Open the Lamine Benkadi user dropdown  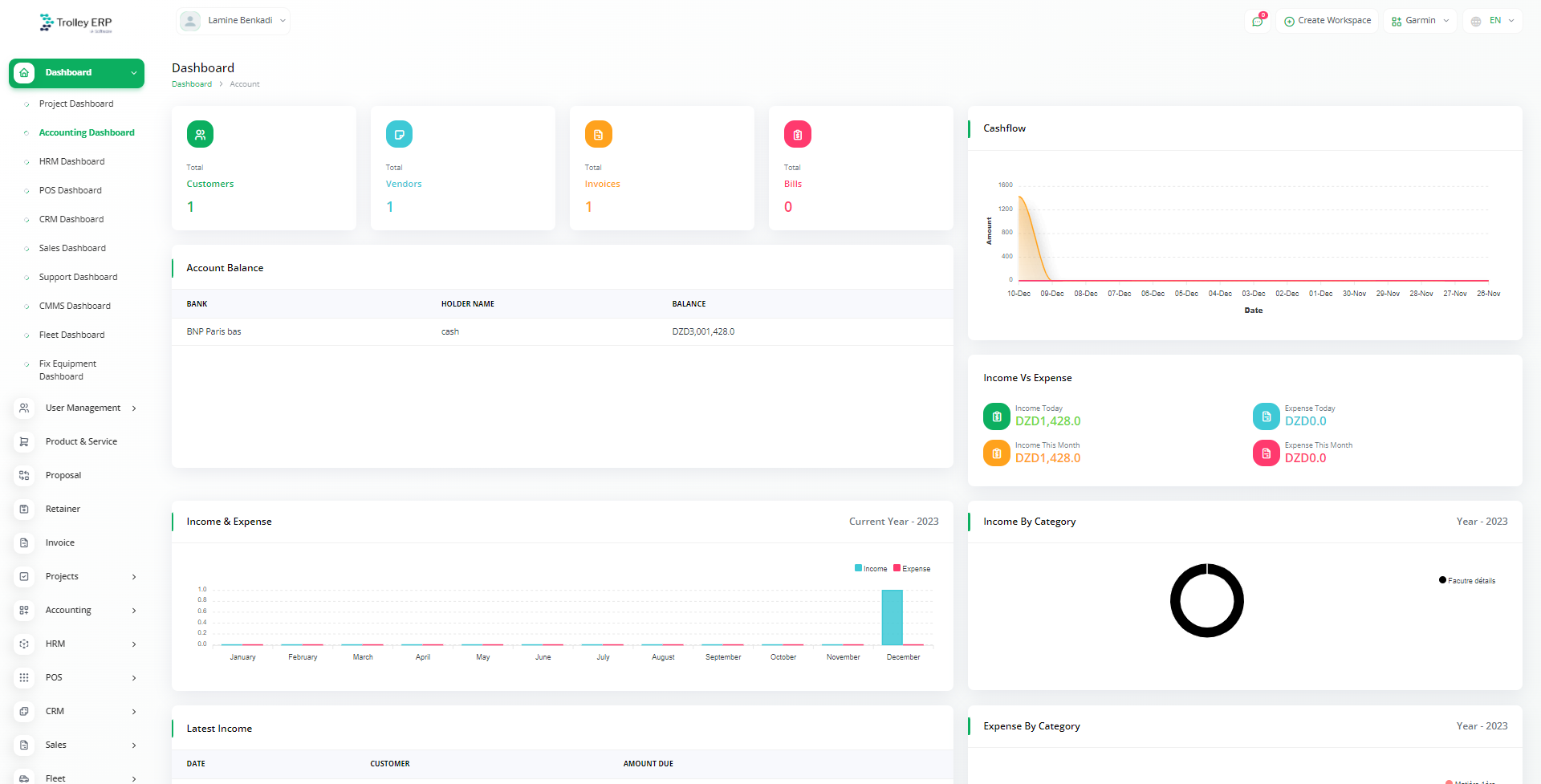[233, 21]
